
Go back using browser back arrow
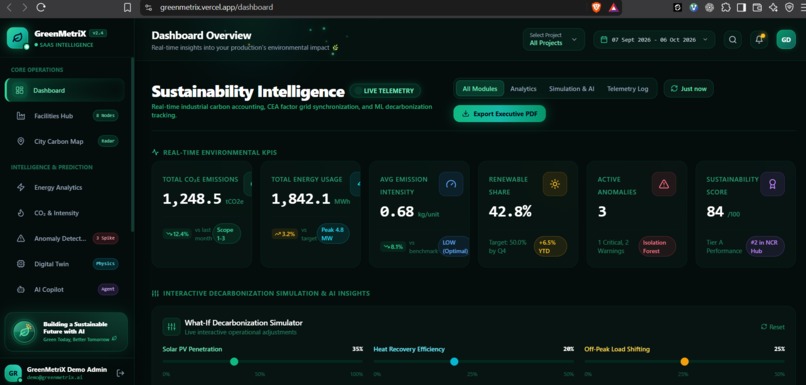10,7
